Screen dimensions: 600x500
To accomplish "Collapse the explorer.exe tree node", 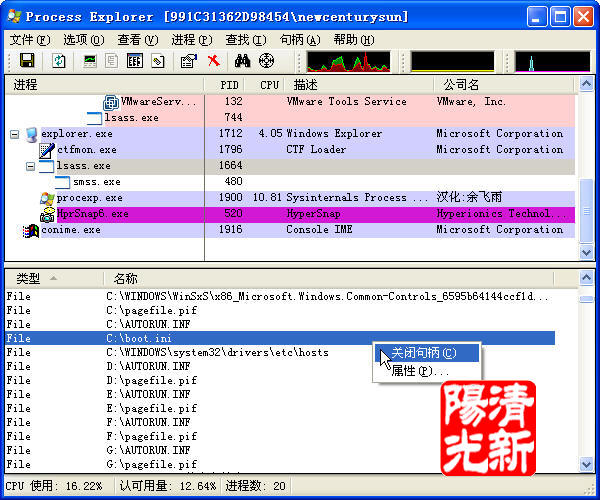I will [15, 134].
